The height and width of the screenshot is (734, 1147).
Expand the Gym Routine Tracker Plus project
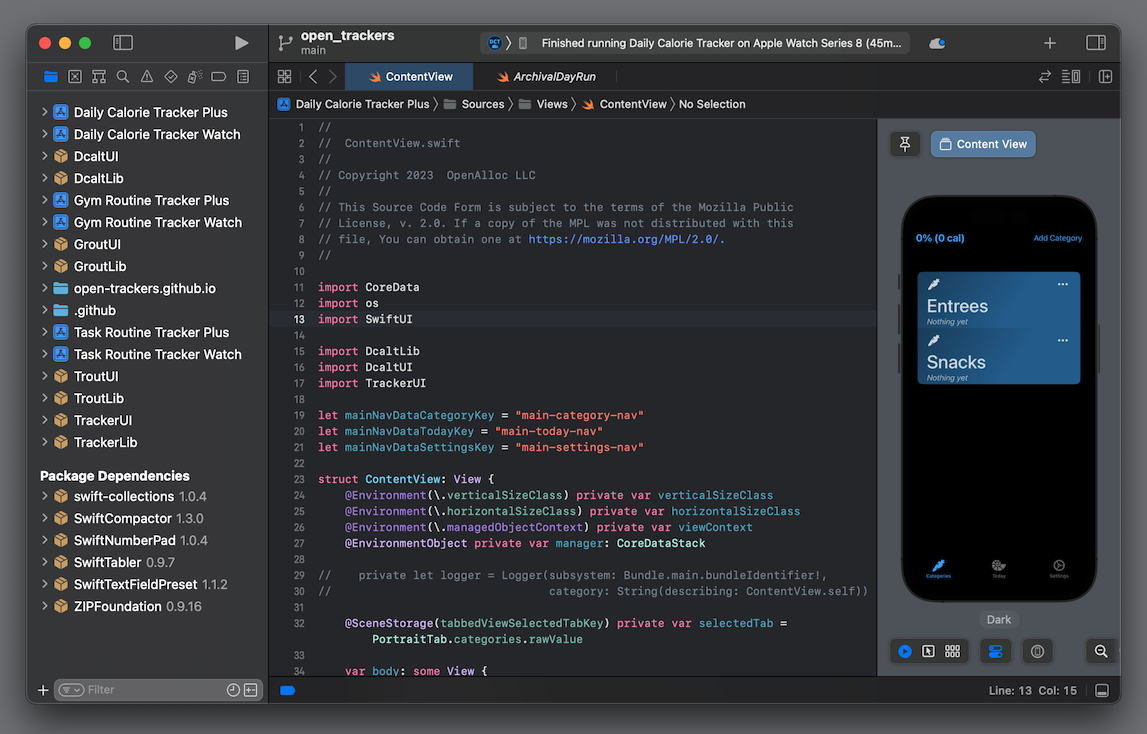(45, 200)
